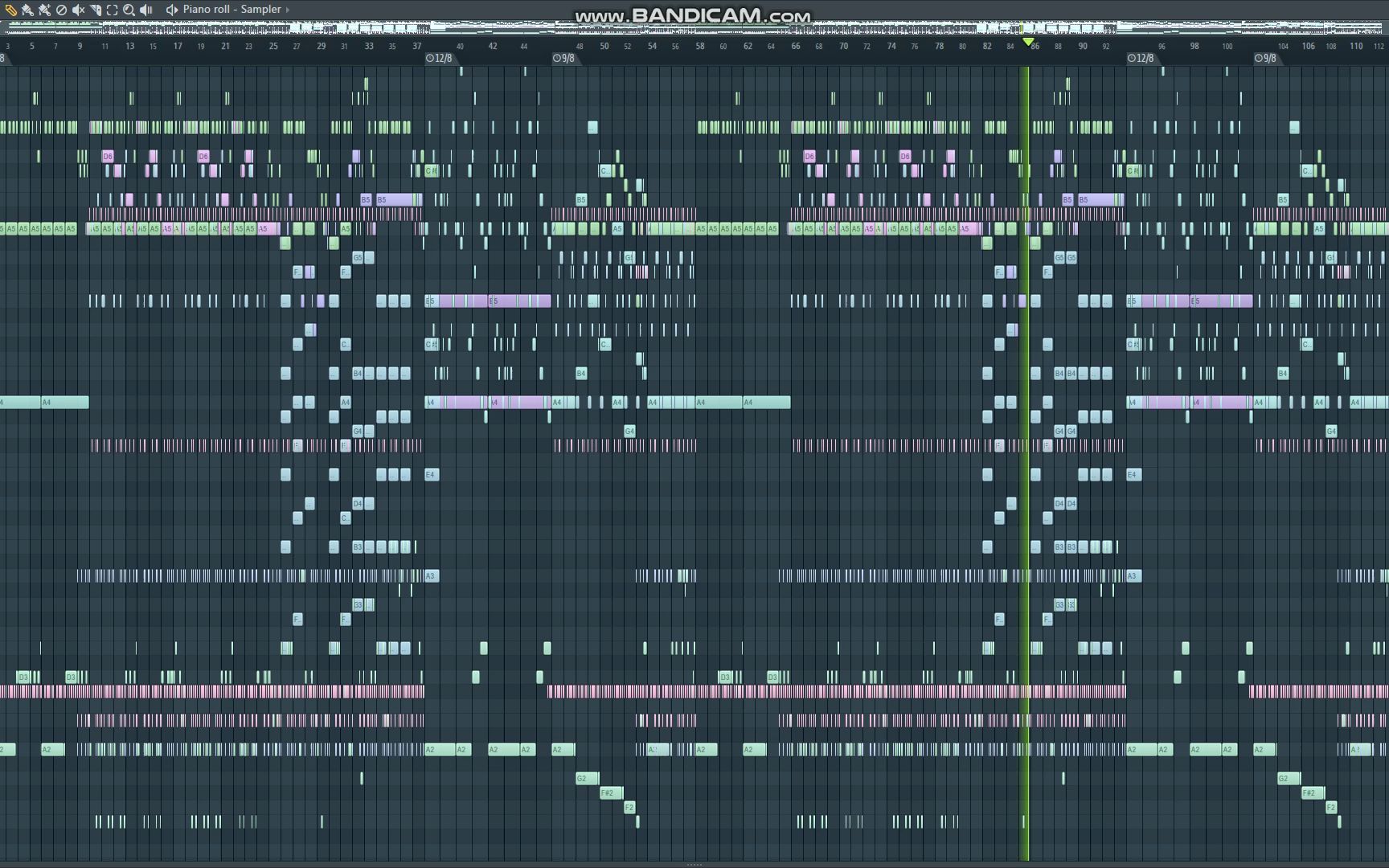1389x868 pixels.
Task: Select the Zoom magnifier tool
Action: (x=129, y=10)
